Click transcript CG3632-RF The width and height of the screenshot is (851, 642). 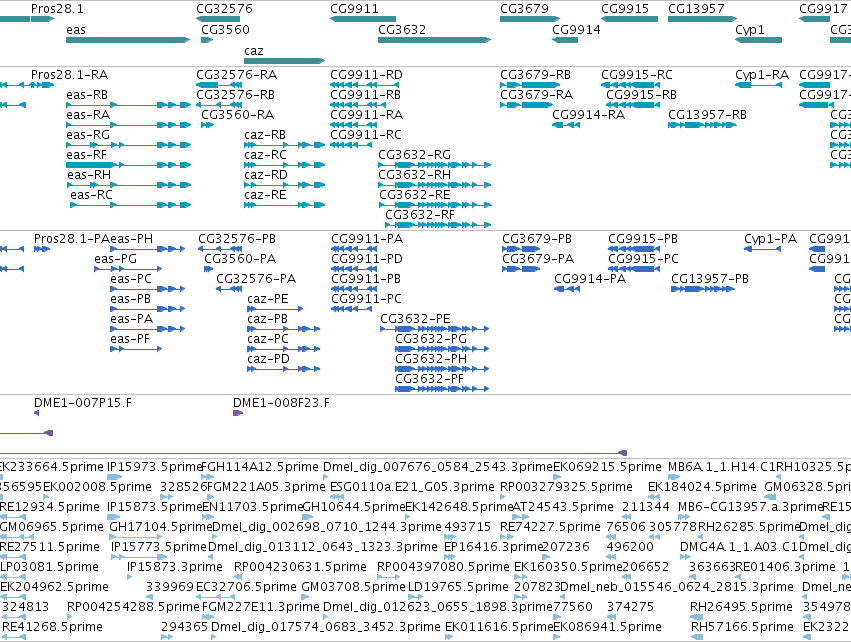coord(420,215)
